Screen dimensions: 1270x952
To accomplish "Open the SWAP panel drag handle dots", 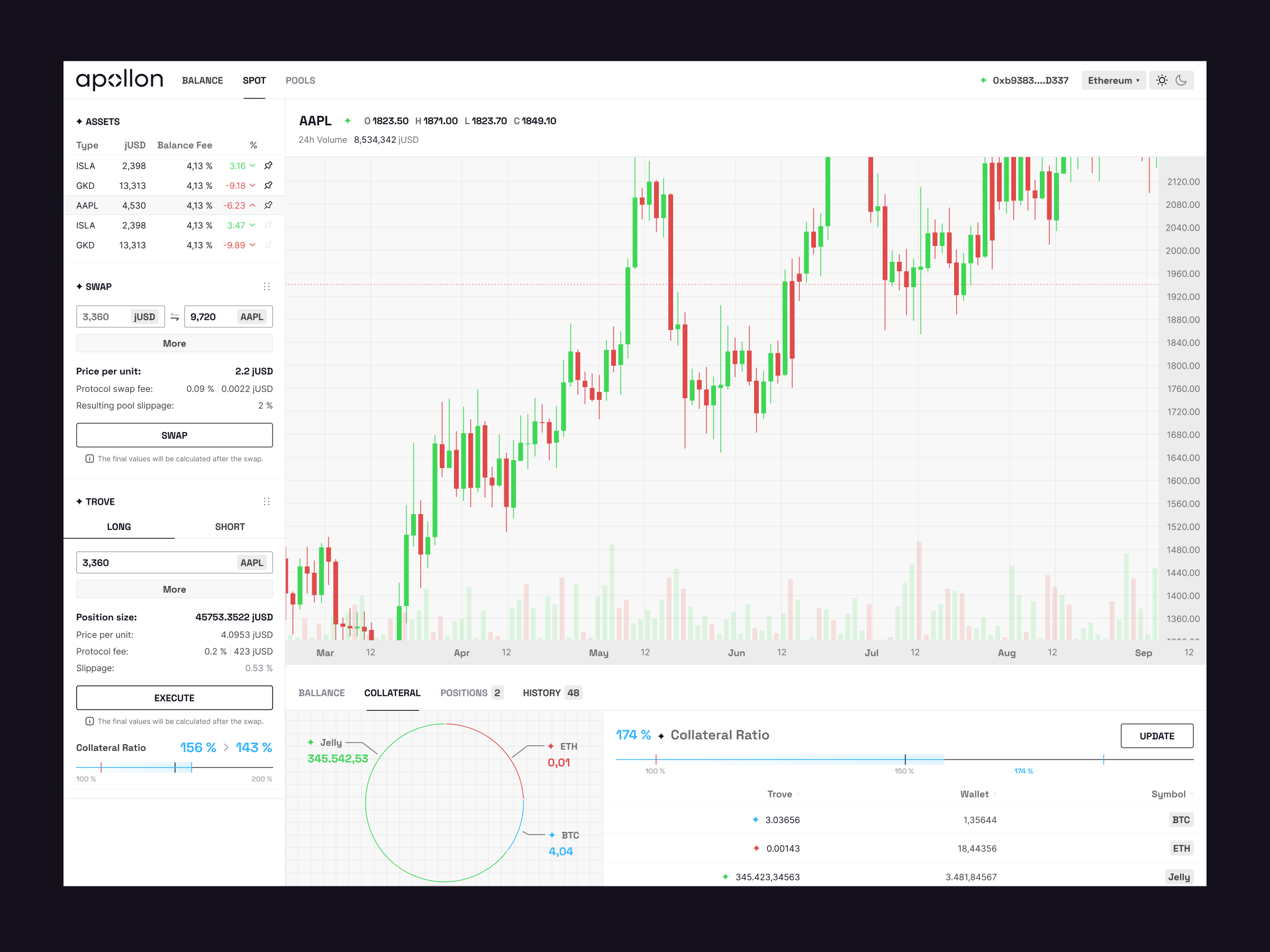I will click(x=266, y=286).
